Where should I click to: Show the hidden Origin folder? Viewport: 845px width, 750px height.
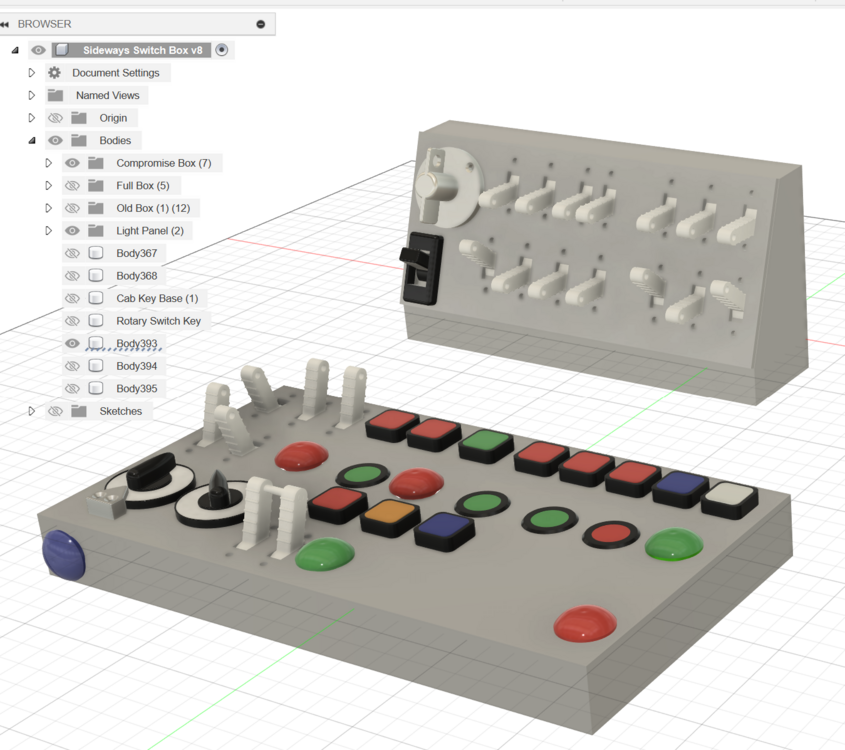coord(55,118)
